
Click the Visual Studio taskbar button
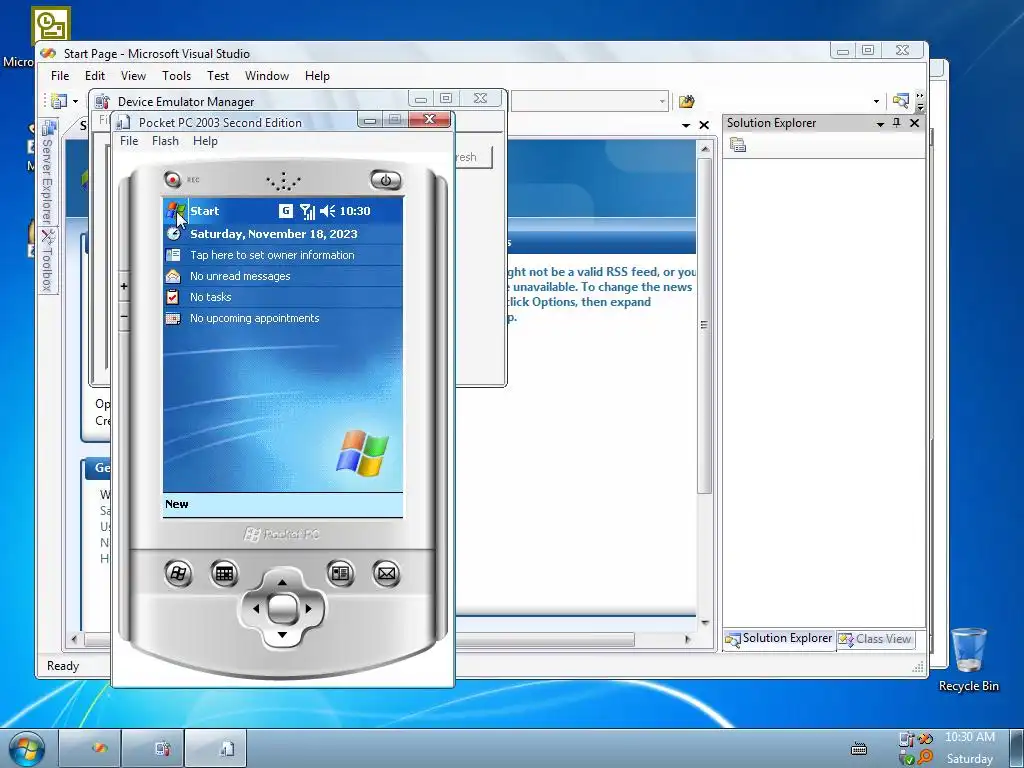(x=89, y=748)
